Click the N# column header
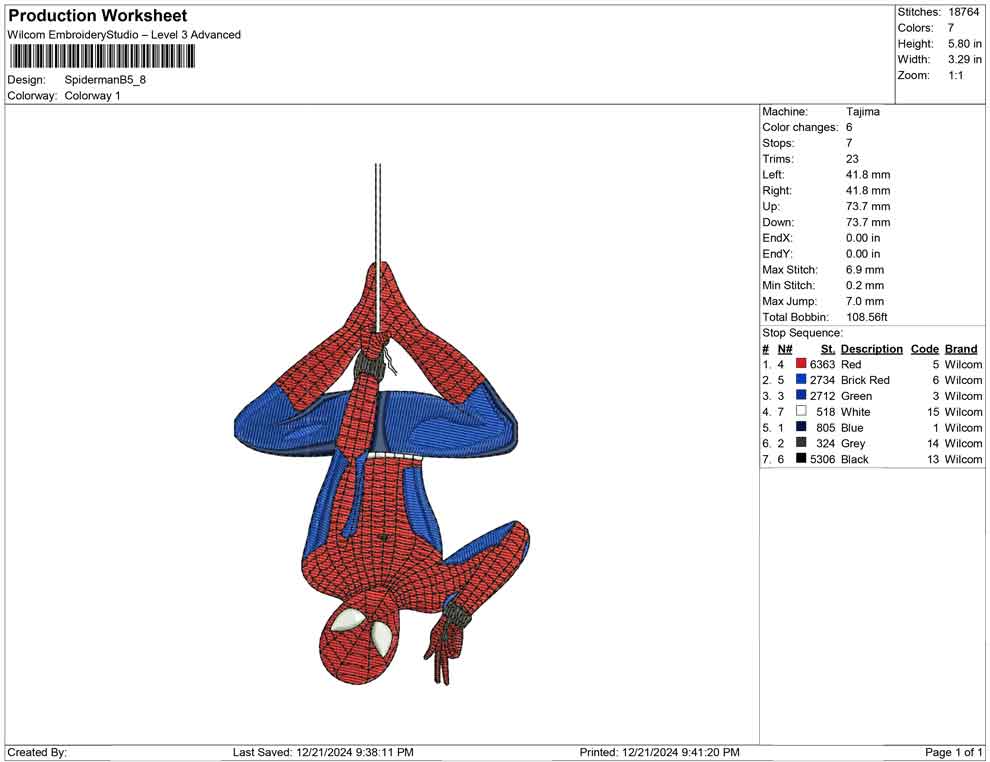 pos(785,349)
